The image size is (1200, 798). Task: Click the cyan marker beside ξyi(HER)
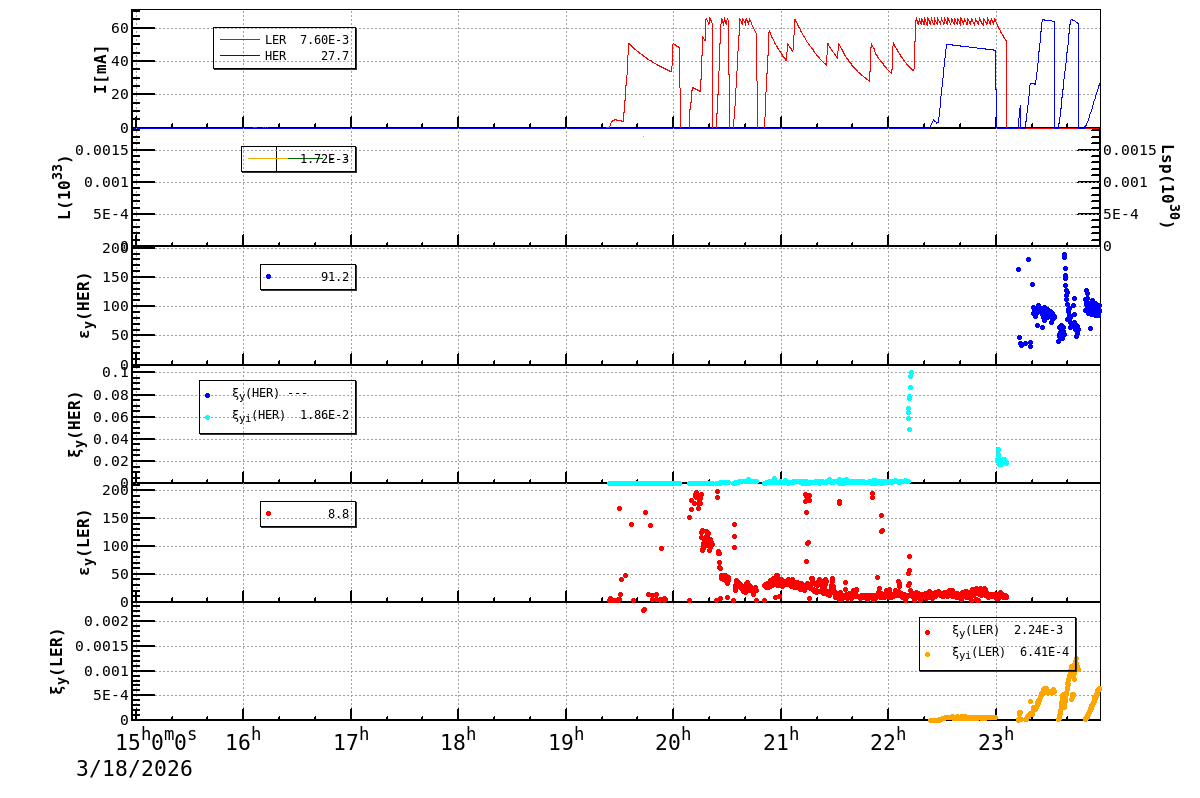coord(207,417)
